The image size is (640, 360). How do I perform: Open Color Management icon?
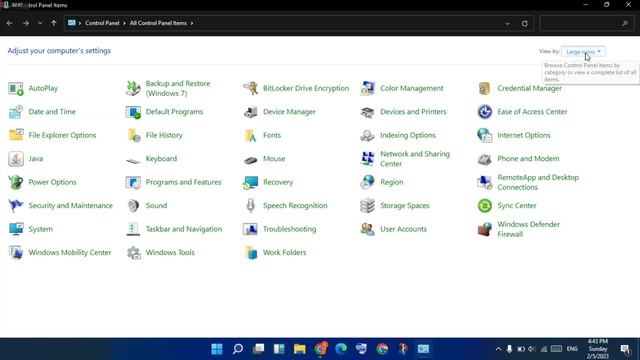click(x=368, y=88)
